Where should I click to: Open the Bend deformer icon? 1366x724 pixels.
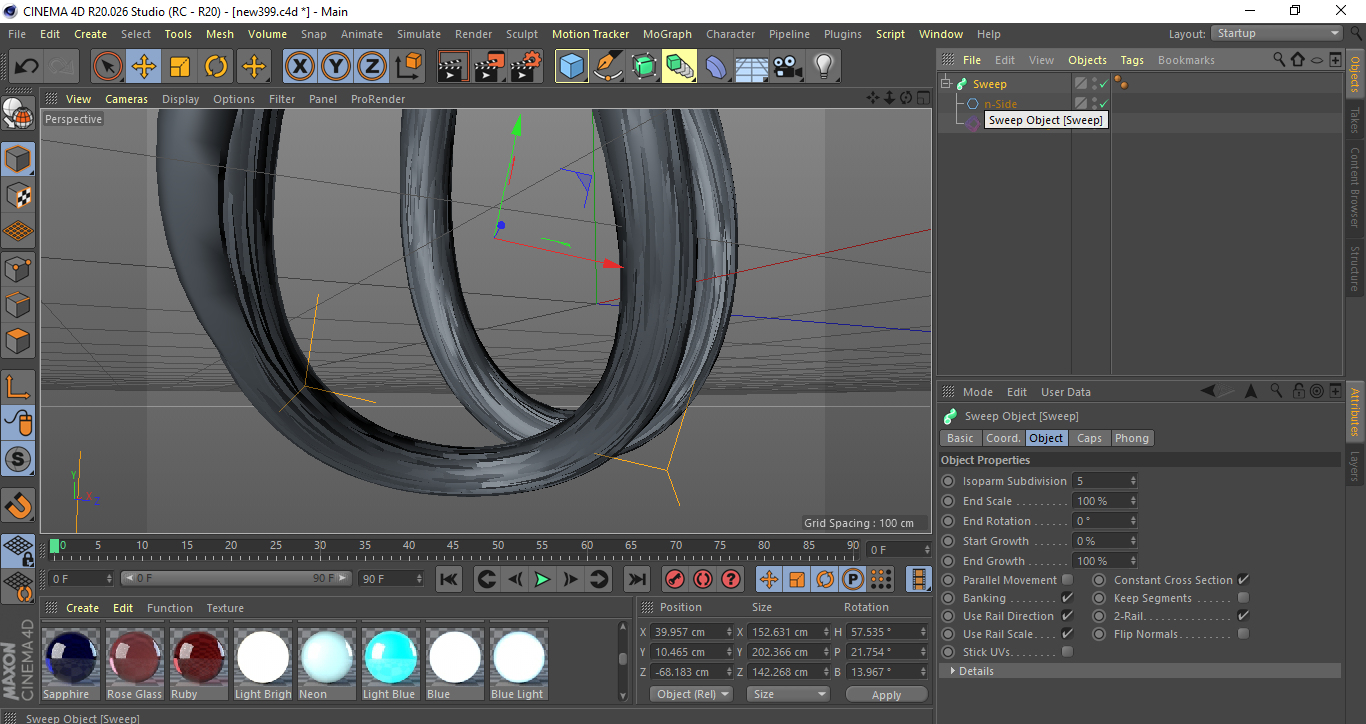(x=716, y=67)
